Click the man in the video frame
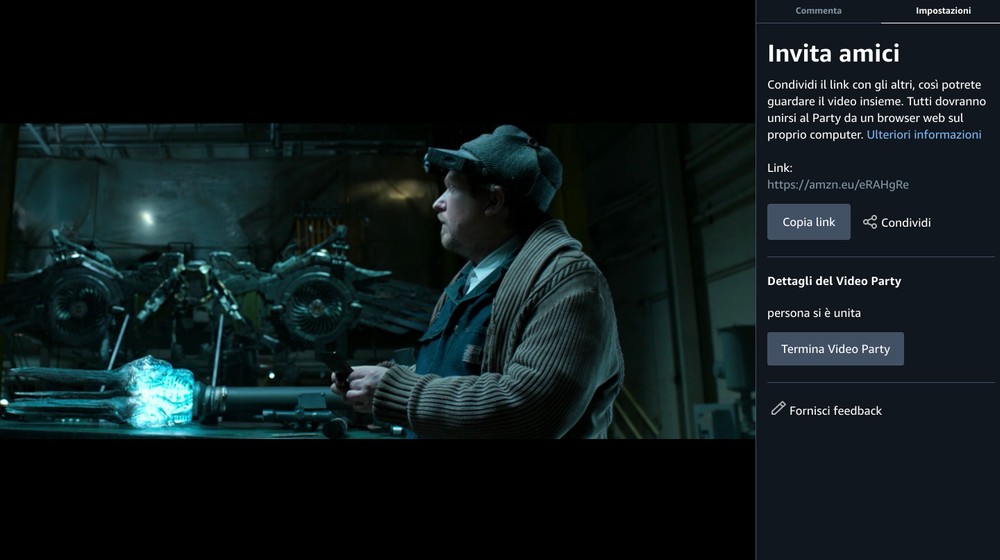Viewport: 1000px width, 560px height. tap(500, 290)
